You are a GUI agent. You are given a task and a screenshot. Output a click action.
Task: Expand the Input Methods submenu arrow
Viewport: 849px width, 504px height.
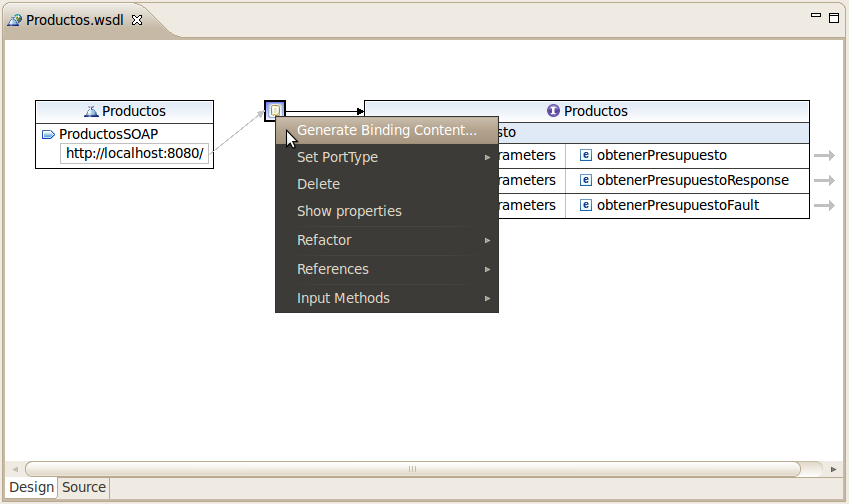tap(487, 298)
